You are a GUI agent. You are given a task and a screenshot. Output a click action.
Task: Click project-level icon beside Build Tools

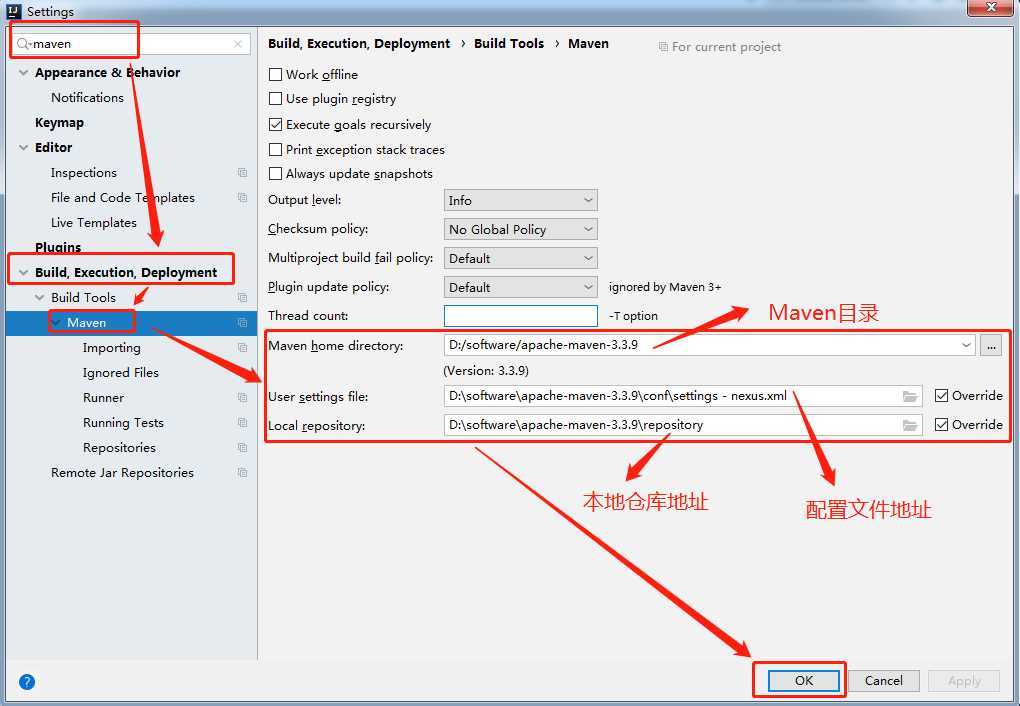coord(243,297)
